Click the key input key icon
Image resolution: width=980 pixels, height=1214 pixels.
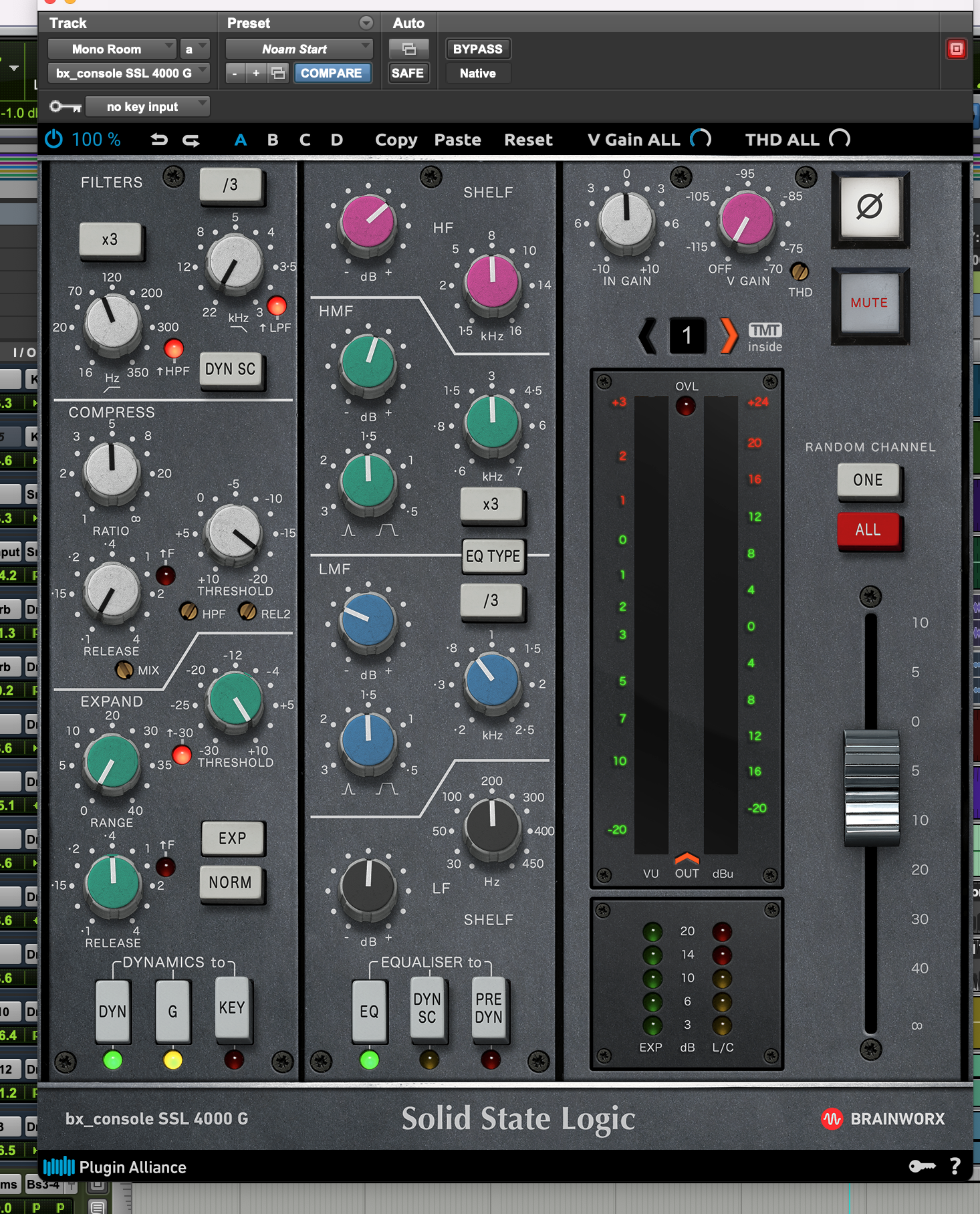[66, 106]
